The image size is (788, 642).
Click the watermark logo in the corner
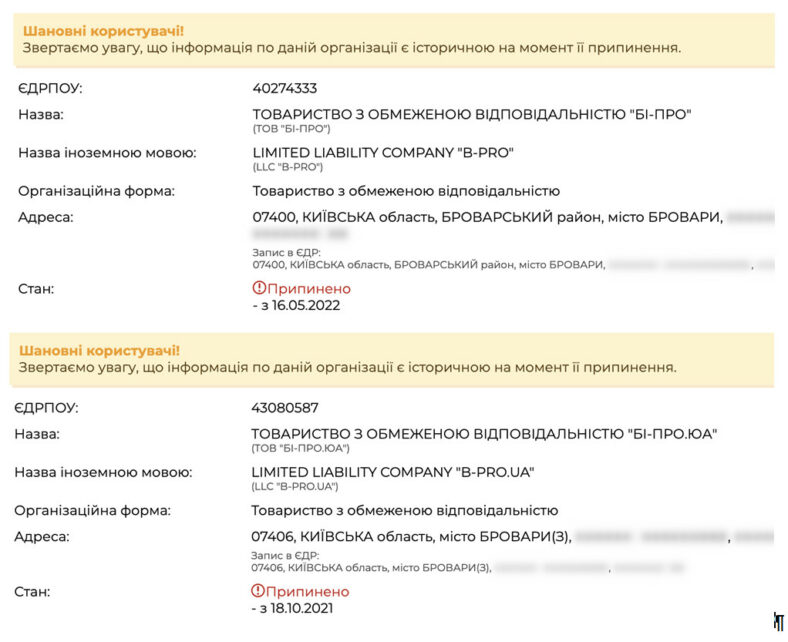tap(778, 622)
